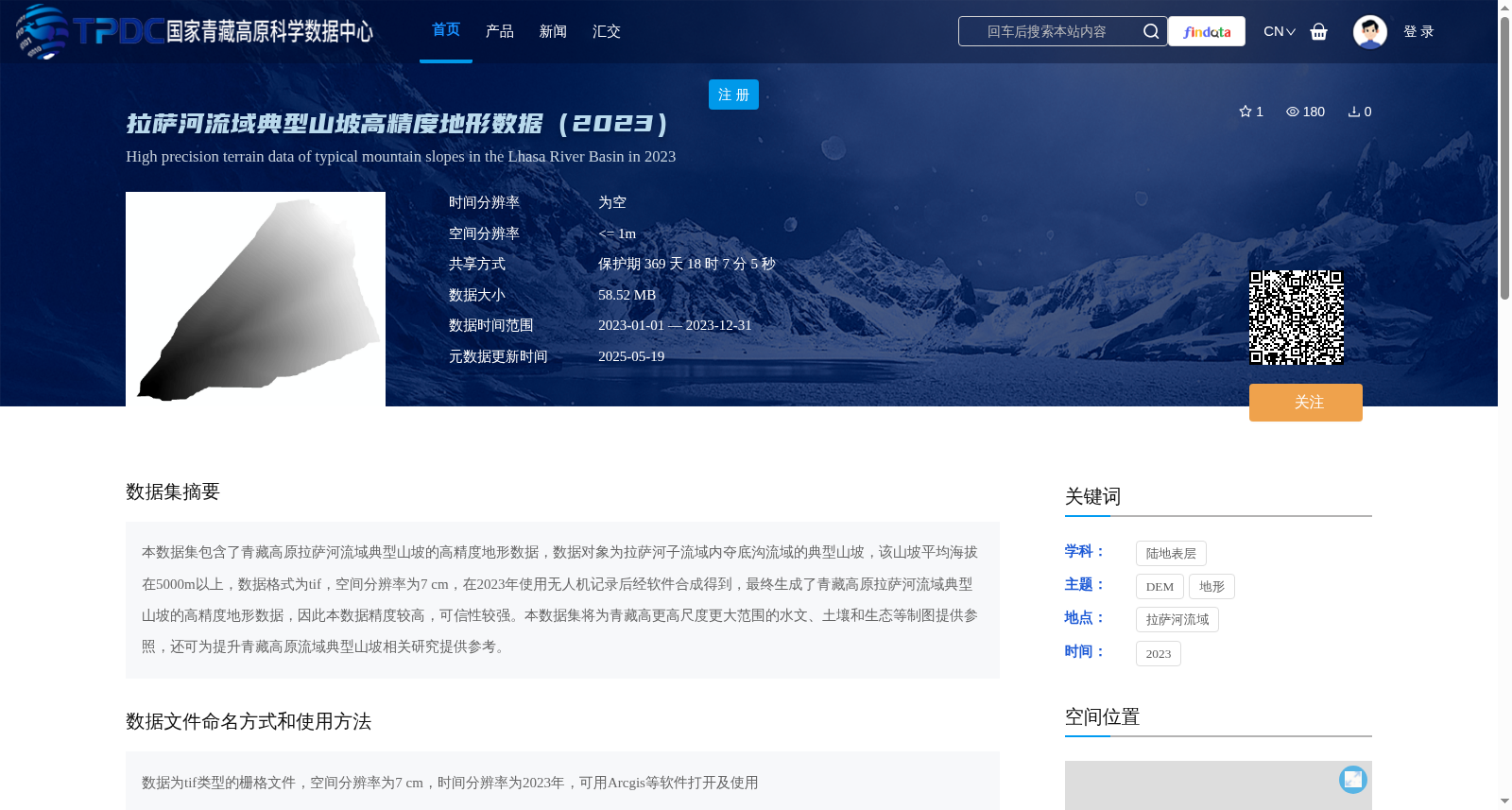Click the QR code image
The width and height of the screenshot is (1512, 810).
1297,318
